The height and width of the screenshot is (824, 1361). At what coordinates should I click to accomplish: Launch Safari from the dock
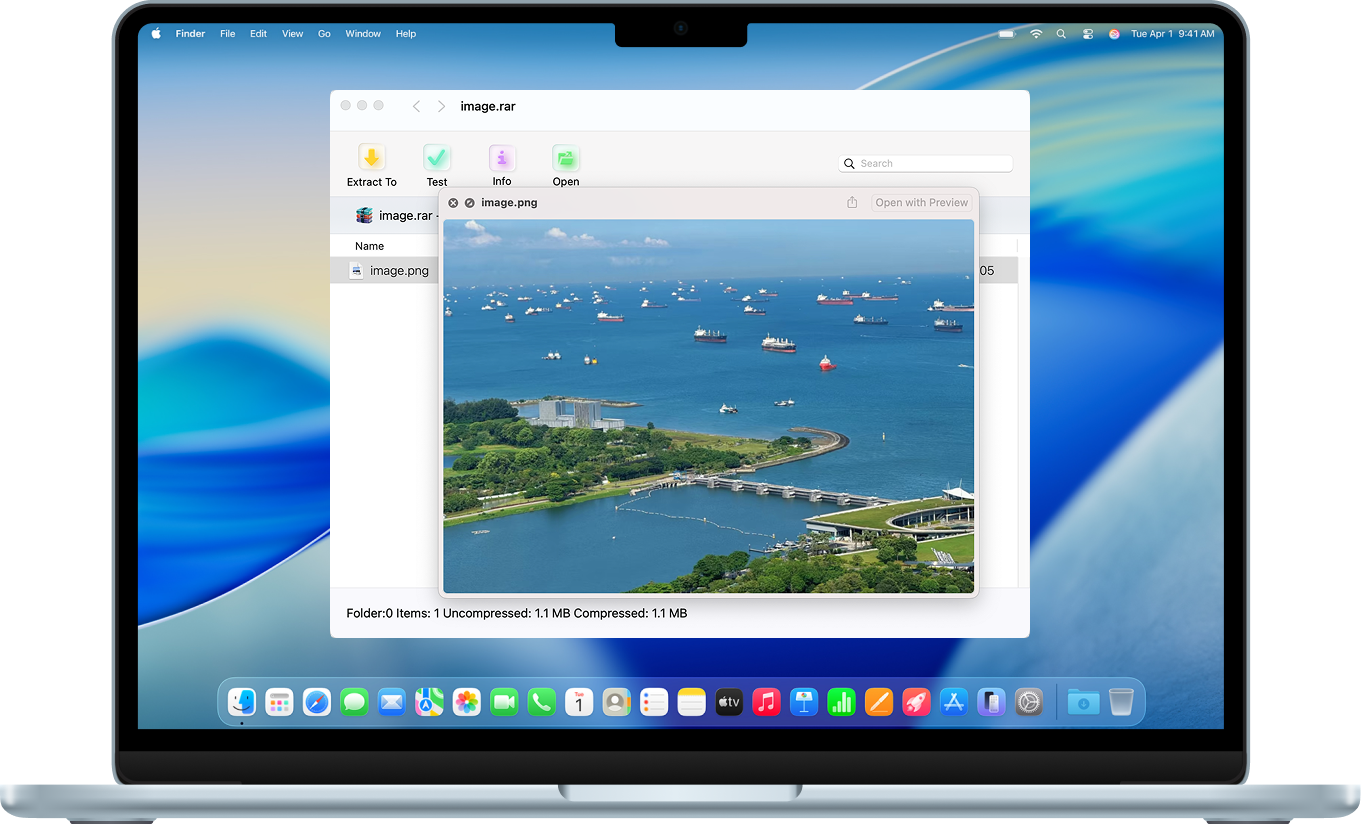317,702
